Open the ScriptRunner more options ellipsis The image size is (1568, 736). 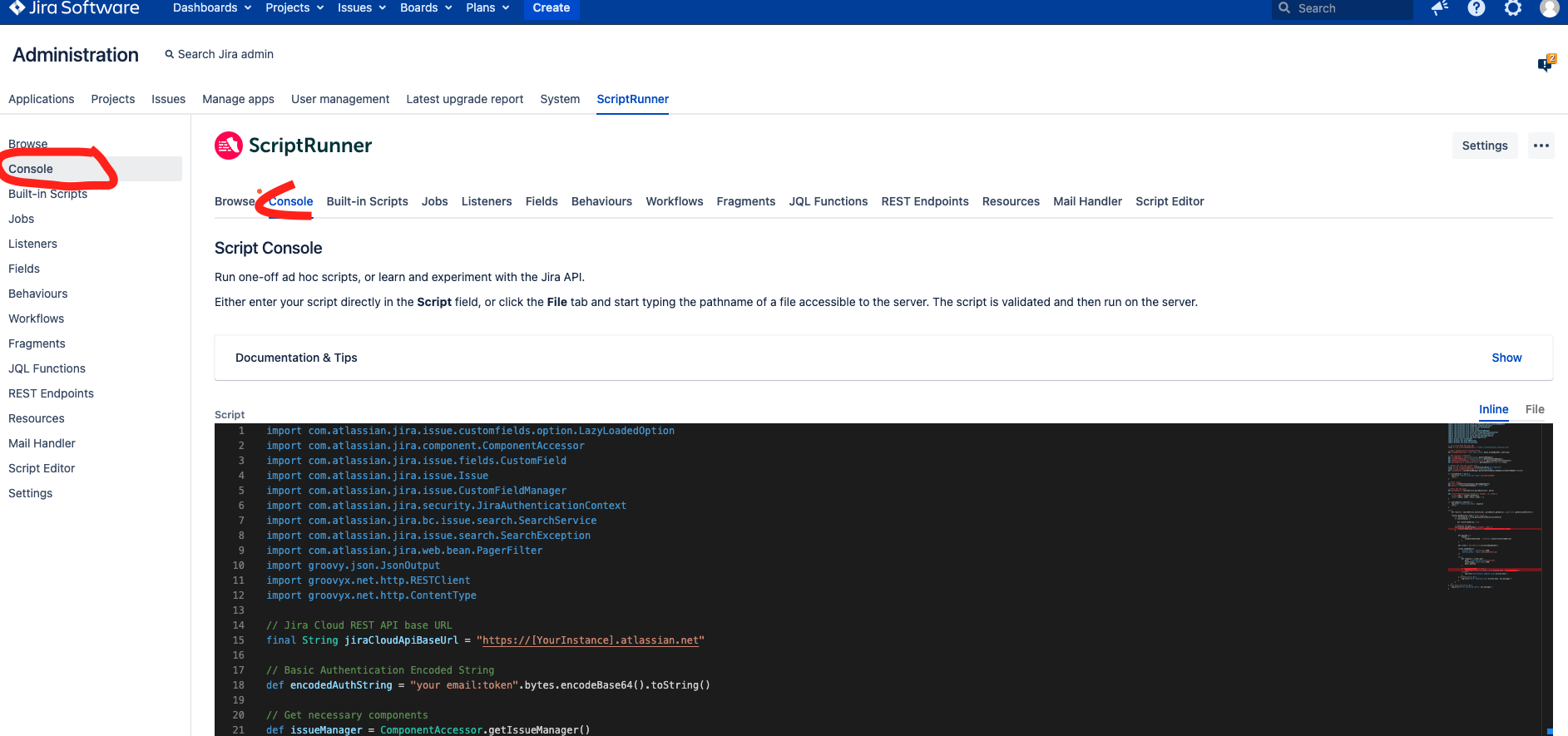tap(1541, 146)
